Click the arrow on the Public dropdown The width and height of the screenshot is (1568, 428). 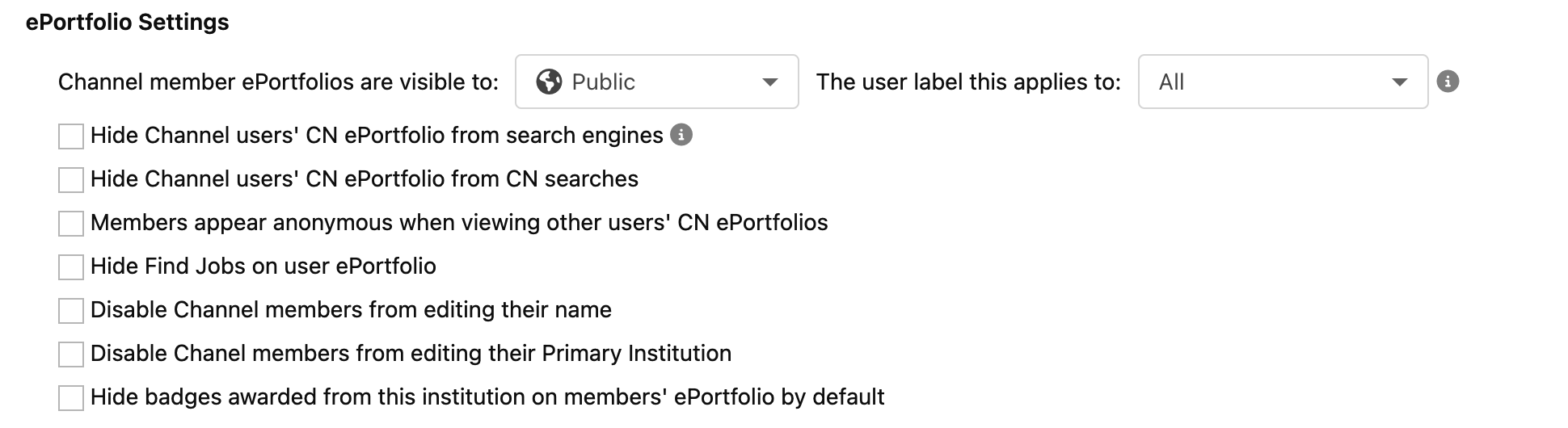coord(770,82)
